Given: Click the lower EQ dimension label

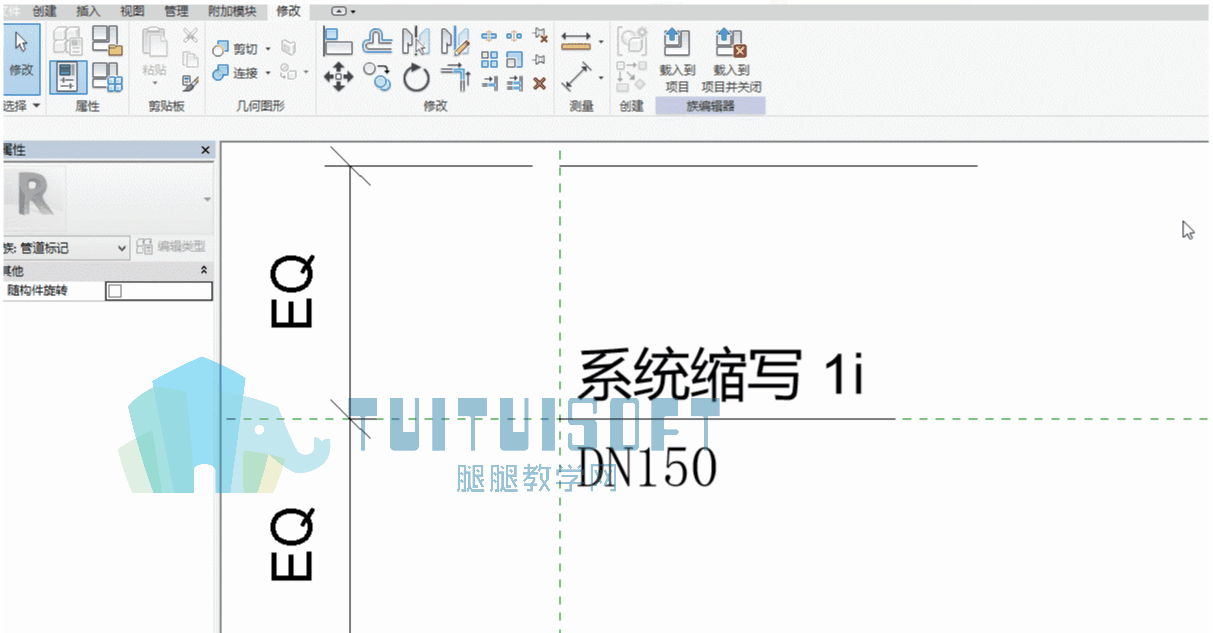Looking at the screenshot, I should [293, 545].
